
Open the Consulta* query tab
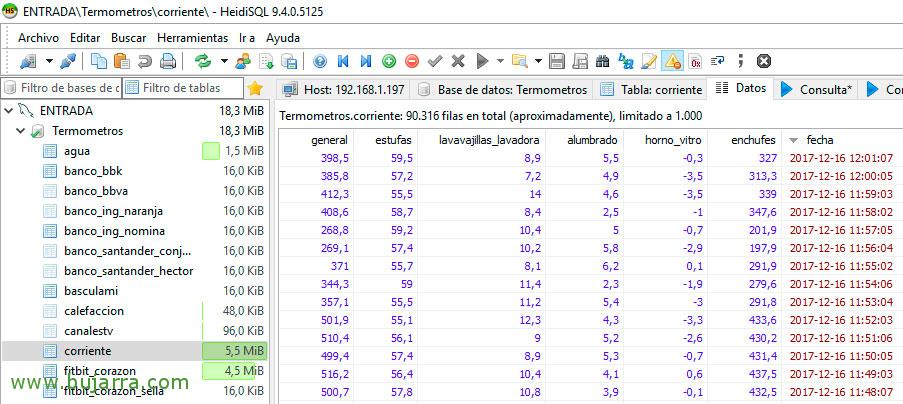pos(817,89)
